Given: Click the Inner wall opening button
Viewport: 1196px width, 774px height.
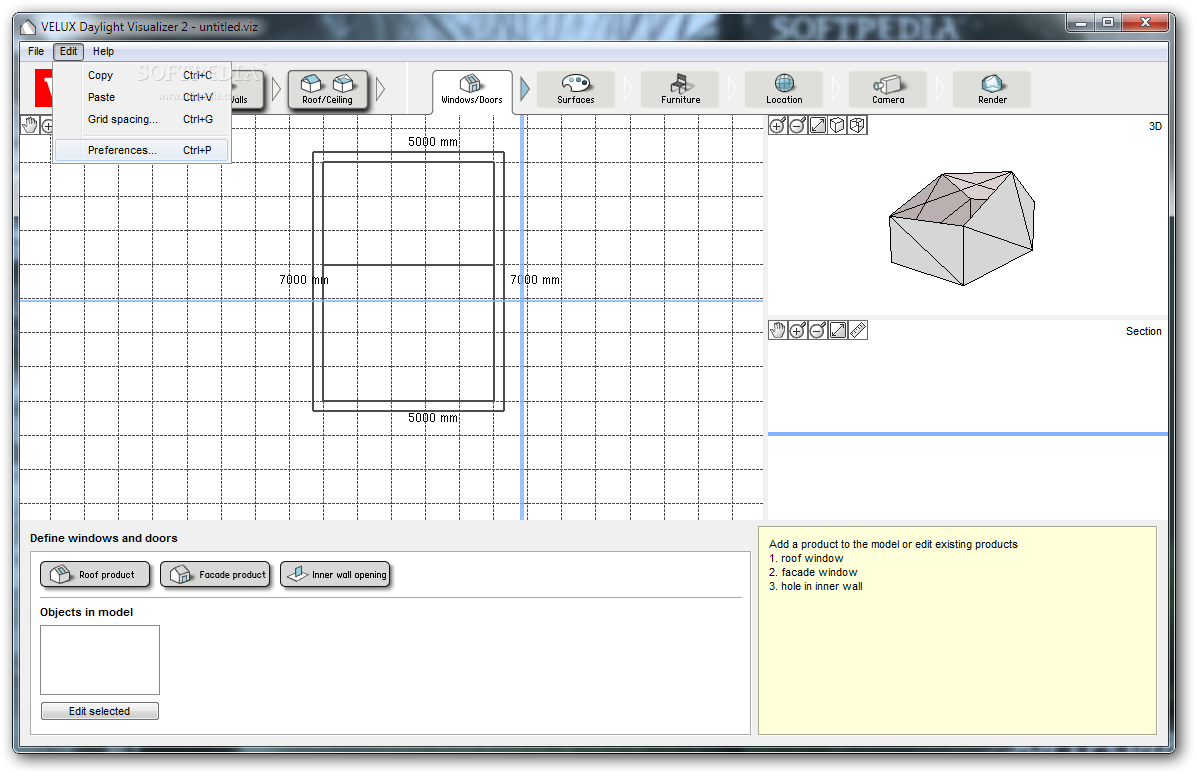Looking at the screenshot, I should coord(336,574).
